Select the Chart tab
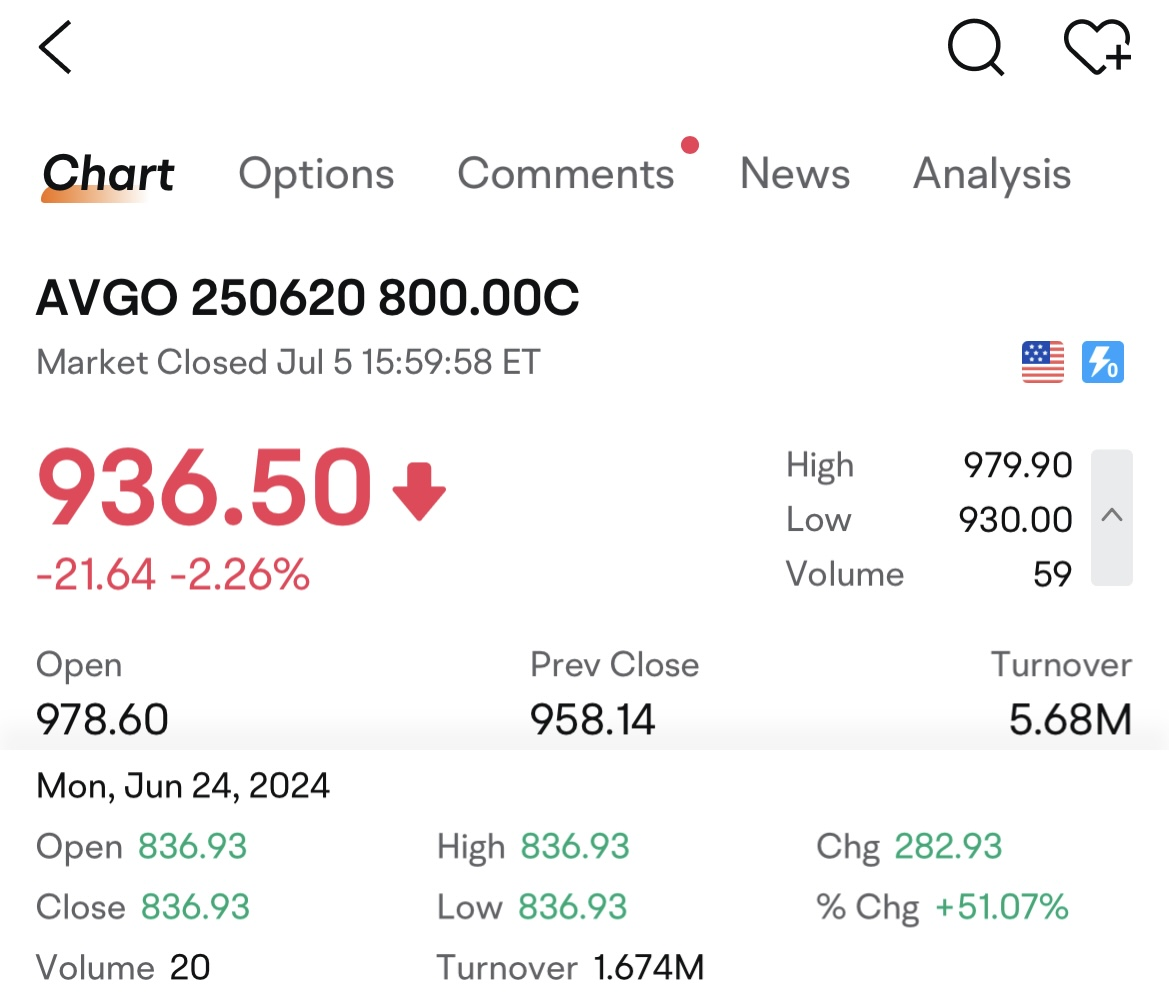1169x1003 pixels. (108, 174)
